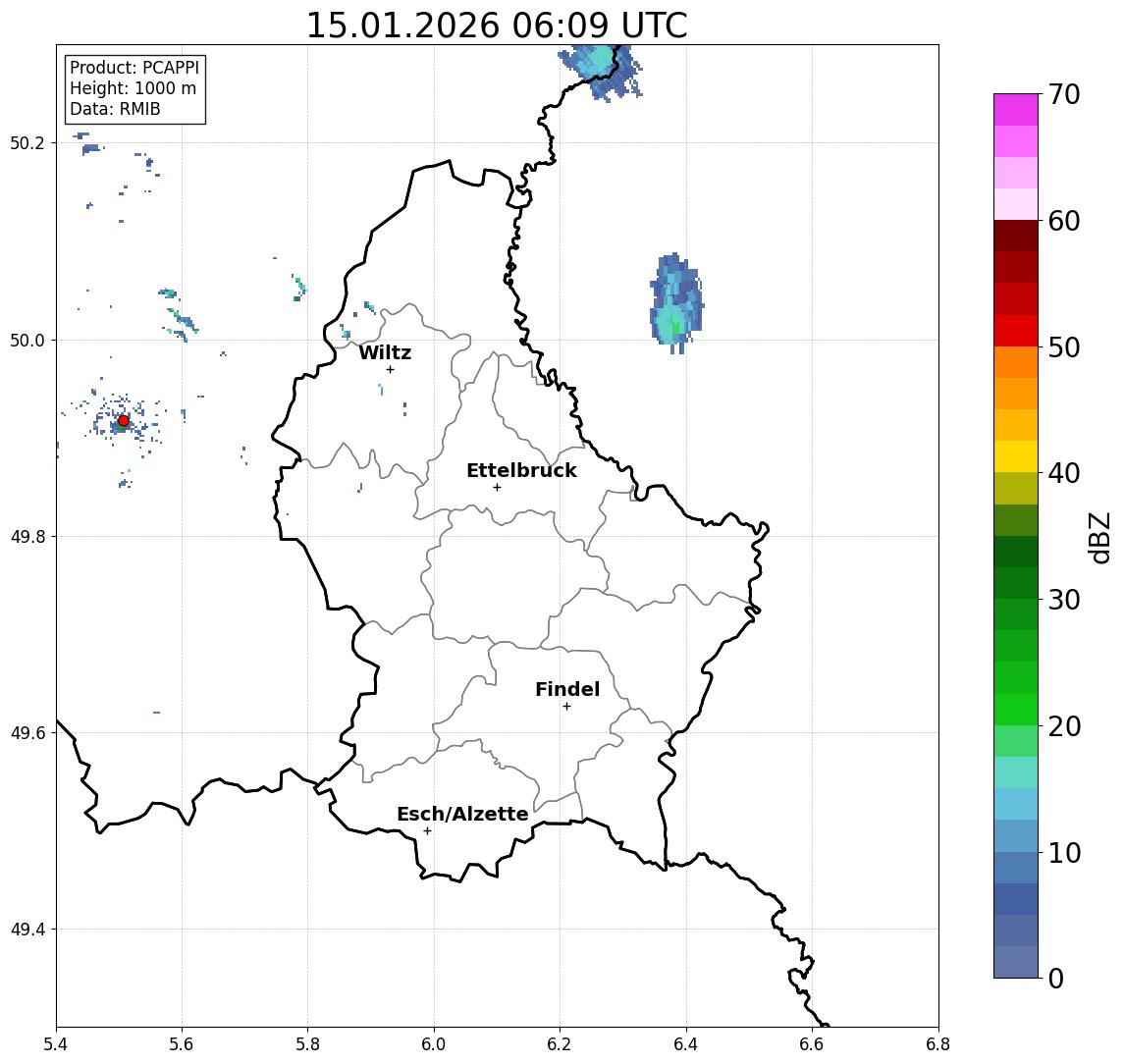Click the colorbar tick label 30
The height and width of the screenshot is (1064, 1124).
tap(1064, 599)
